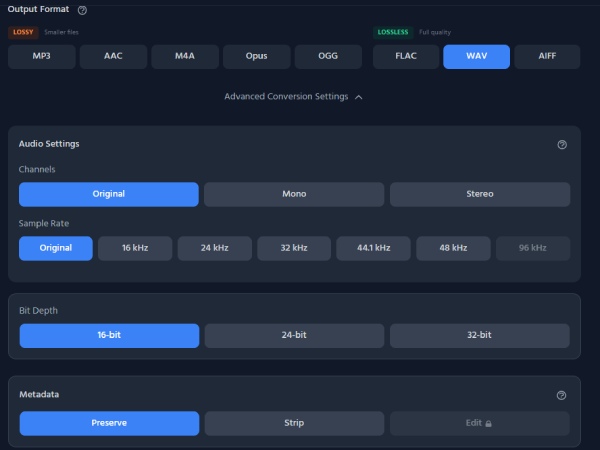Screen dimensions: 600x450
Task: Change bit depth to 24-bit
Action: tap(294, 336)
